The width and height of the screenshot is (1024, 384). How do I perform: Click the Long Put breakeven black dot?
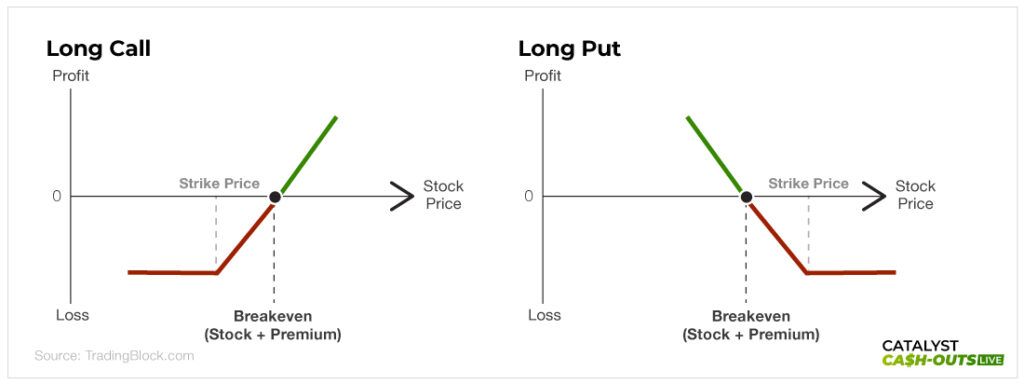[746, 197]
